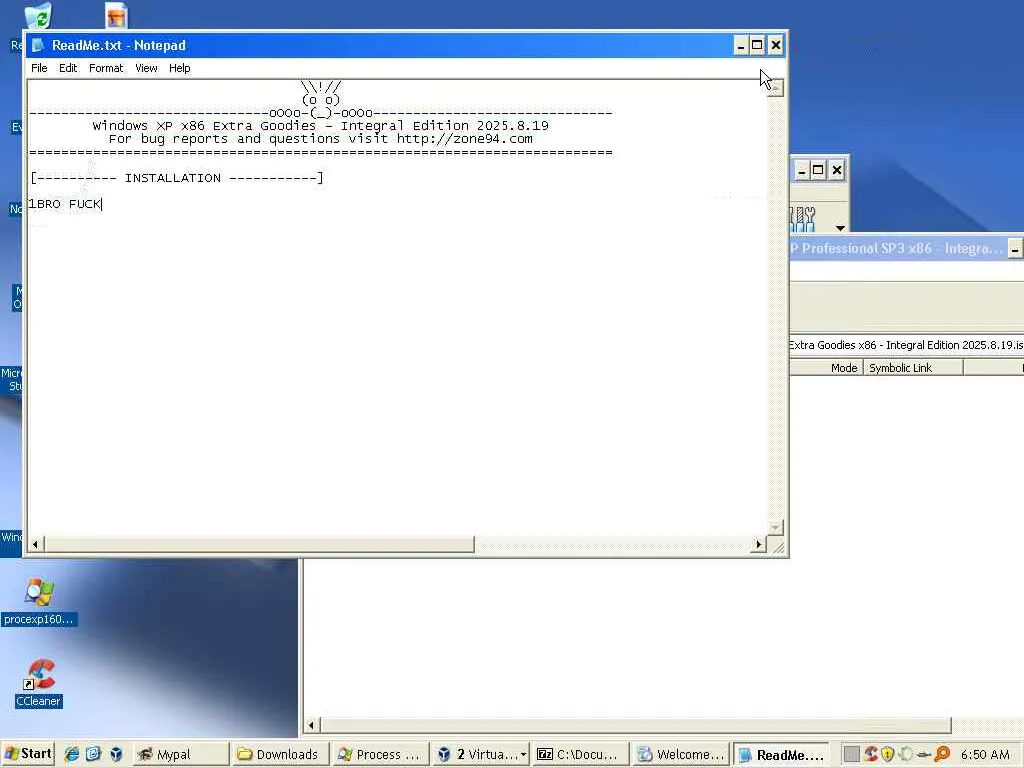Image resolution: width=1024 pixels, height=768 pixels.
Task: Click the tools wrench icon in background window
Action: coord(803,219)
